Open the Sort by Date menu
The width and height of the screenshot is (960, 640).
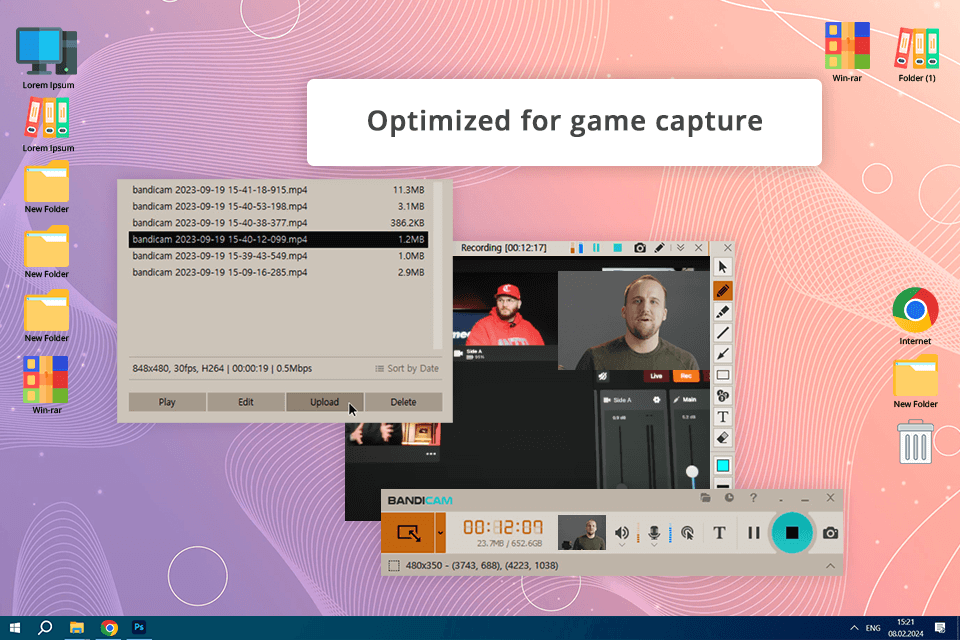tap(407, 368)
